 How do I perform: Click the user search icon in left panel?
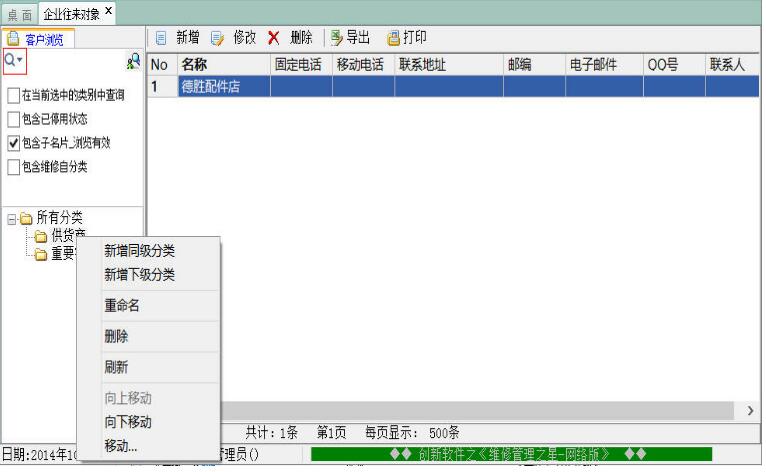pos(133,62)
